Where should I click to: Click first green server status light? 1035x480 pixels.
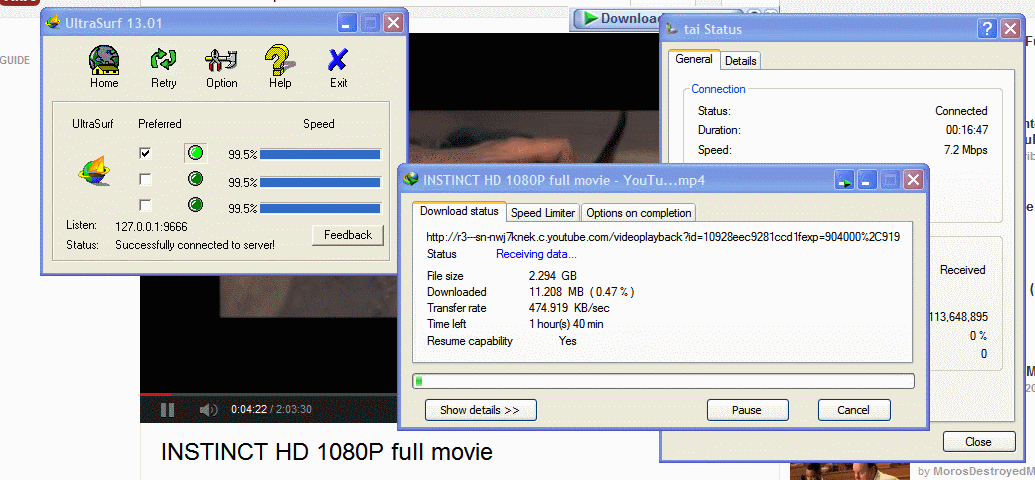pyautogui.click(x=195, y=154)
